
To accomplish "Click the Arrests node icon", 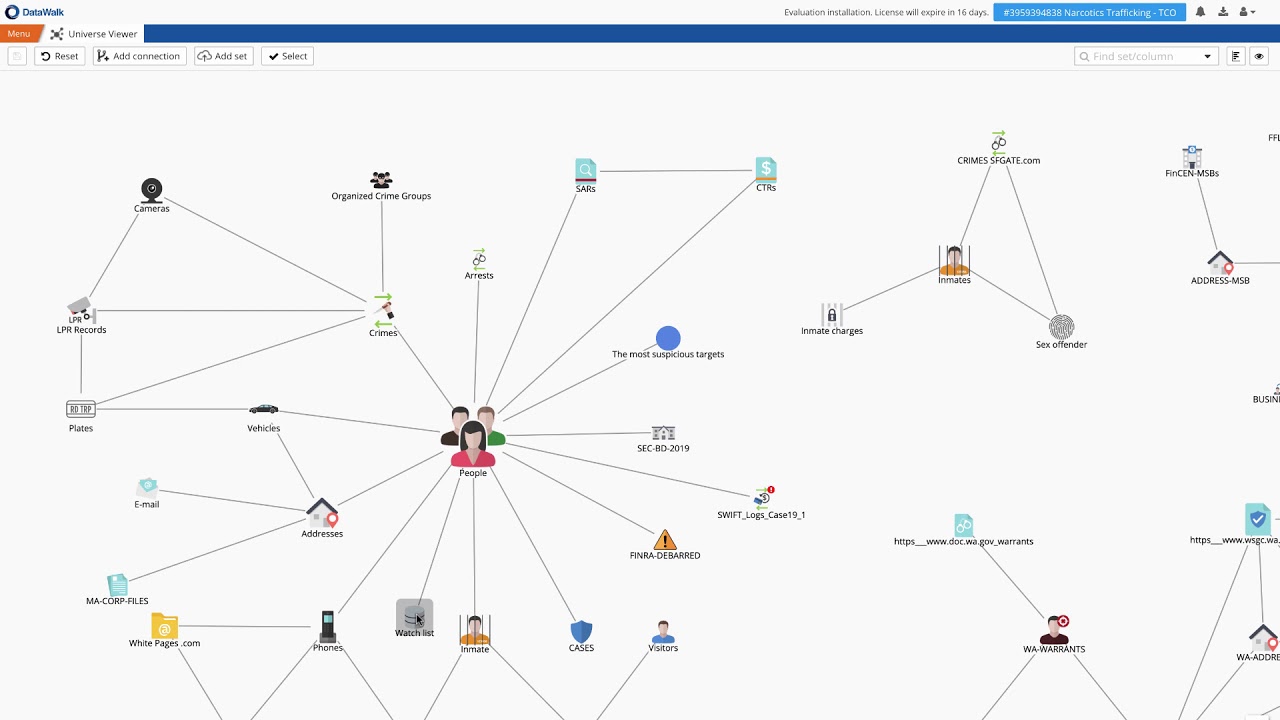I will (x=479, y=259).
